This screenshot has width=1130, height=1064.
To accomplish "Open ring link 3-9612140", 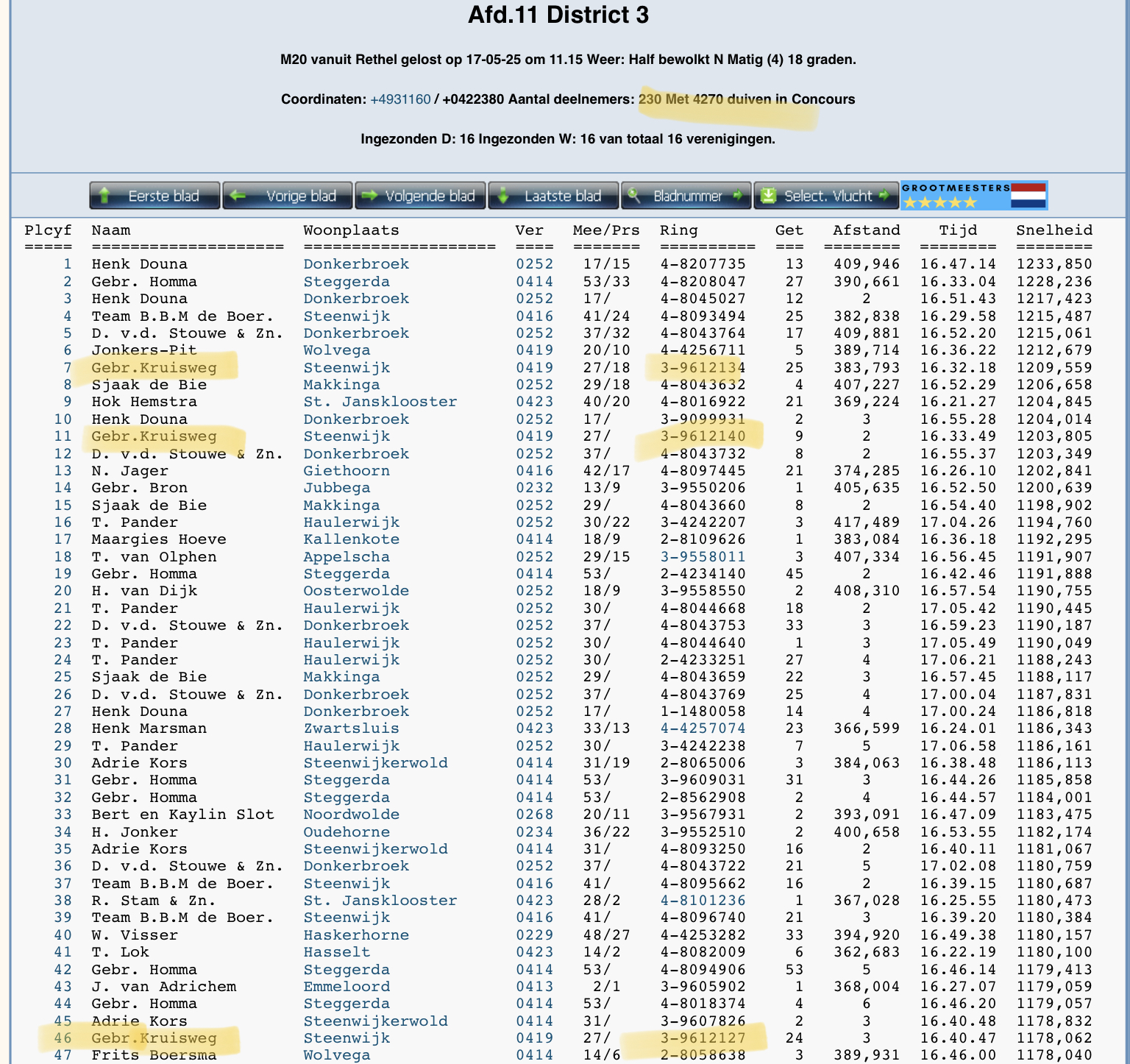I will point(703,436).
